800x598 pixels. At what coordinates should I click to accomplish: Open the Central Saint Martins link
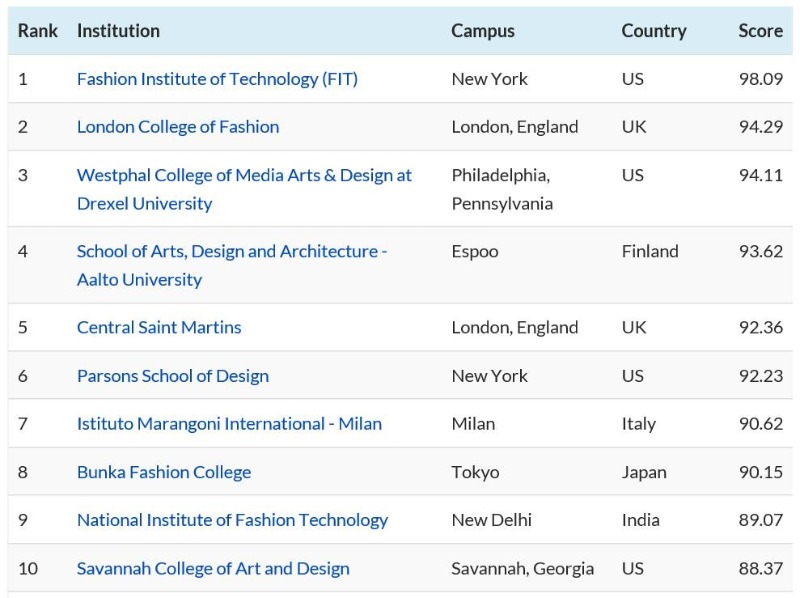tap(159, 328)
